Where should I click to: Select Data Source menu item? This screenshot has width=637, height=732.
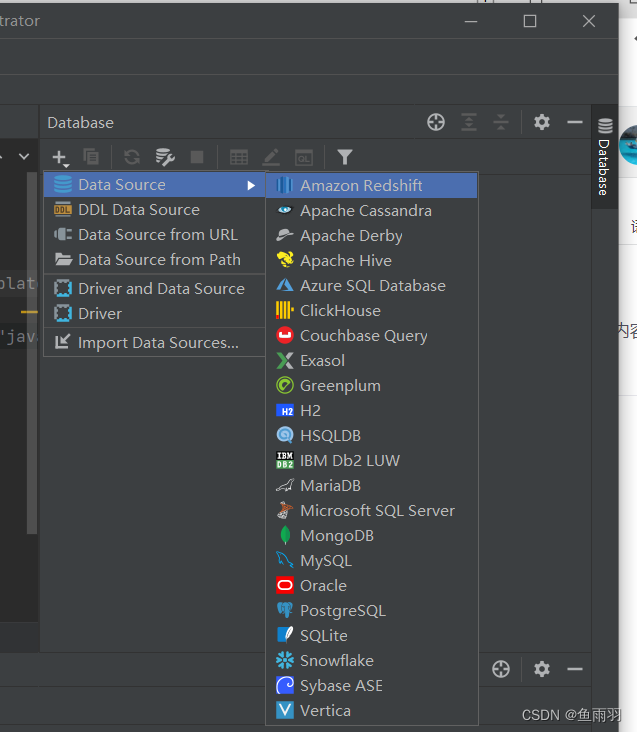(x=154, y=185)
